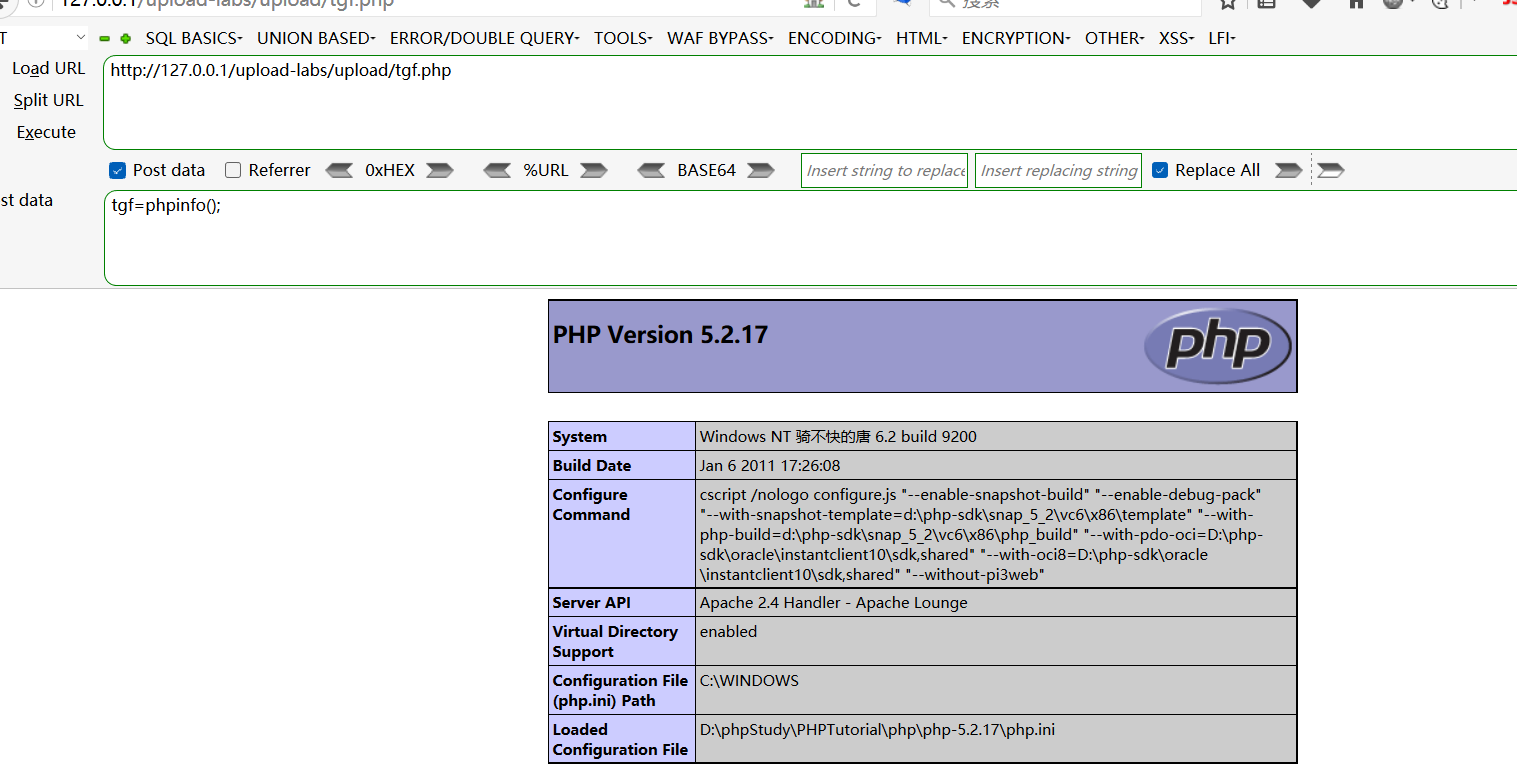Click the 'Server API' row label

tap(591, 602)
